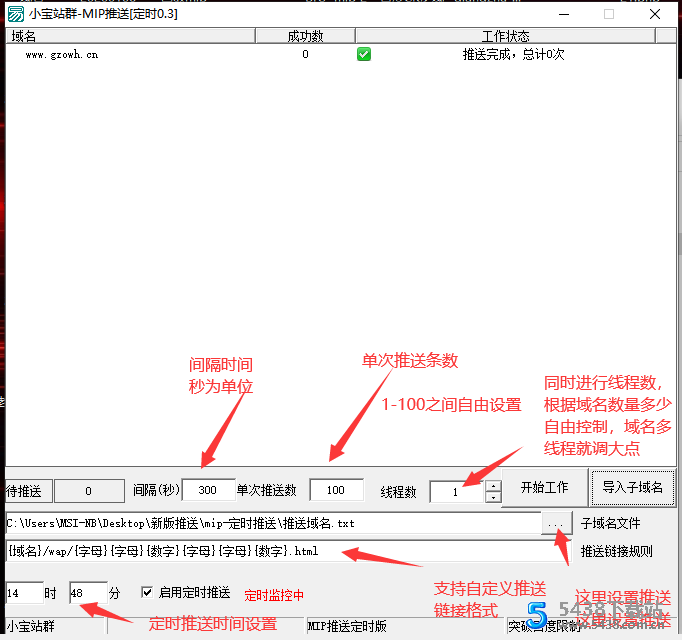Click the 导入子域名 button

tap(632, 487)
